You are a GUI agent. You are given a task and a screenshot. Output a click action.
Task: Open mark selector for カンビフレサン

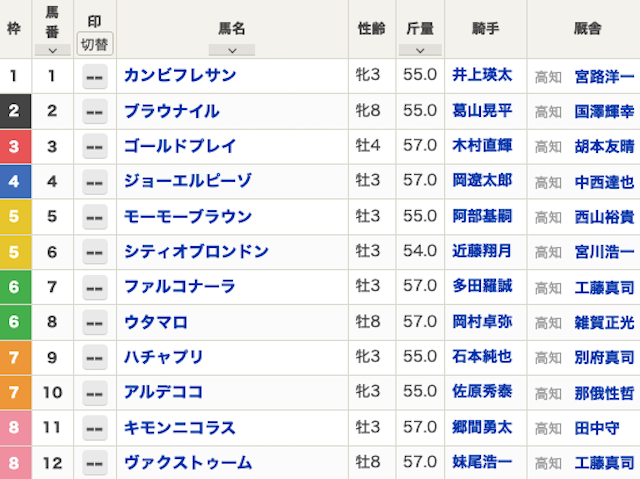pos(95,75)
